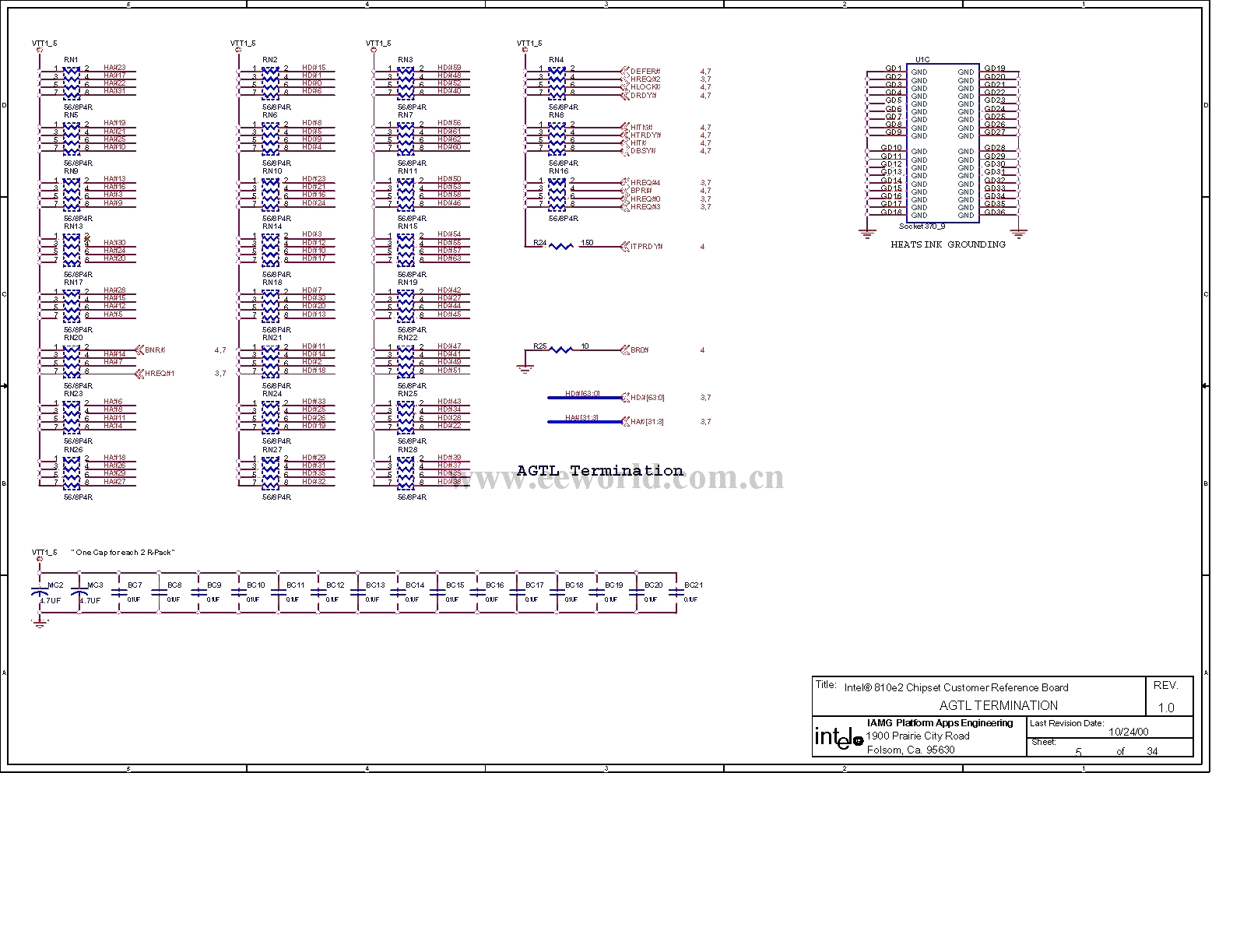The image size is (1233, 952).
Task: Click the RN3 resistor network symbol
Action: (x=406, y=83)
